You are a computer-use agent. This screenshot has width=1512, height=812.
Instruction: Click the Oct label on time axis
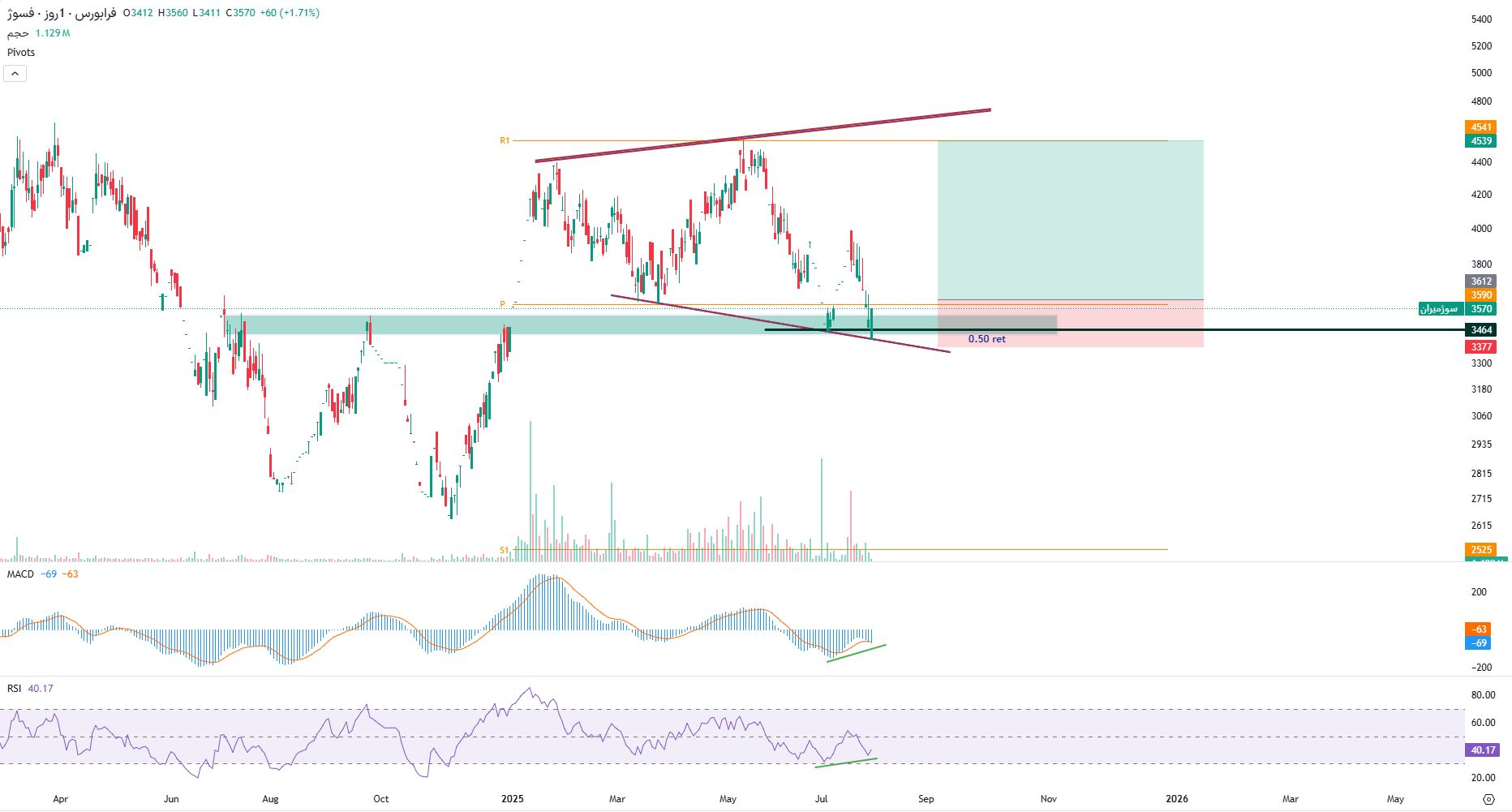point(380,799)
